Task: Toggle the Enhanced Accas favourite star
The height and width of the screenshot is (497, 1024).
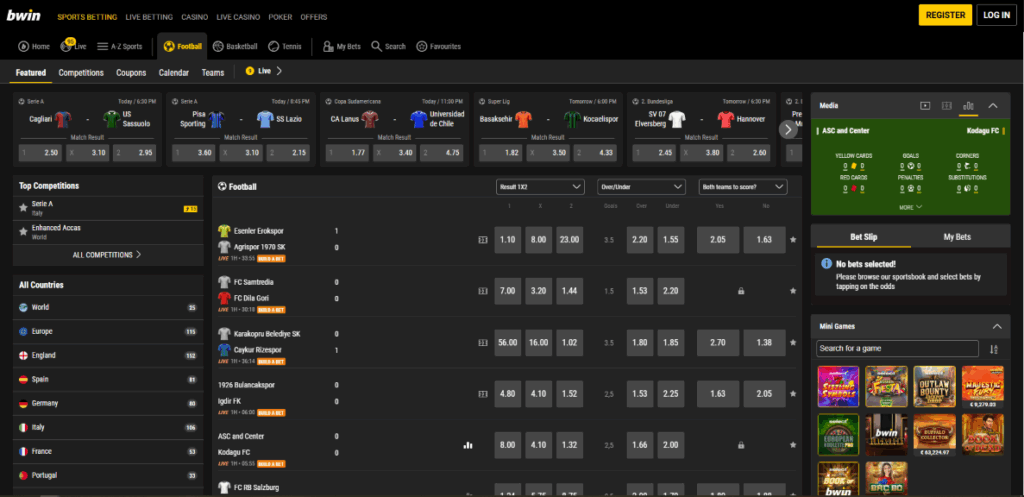Action: click(24, 232)
